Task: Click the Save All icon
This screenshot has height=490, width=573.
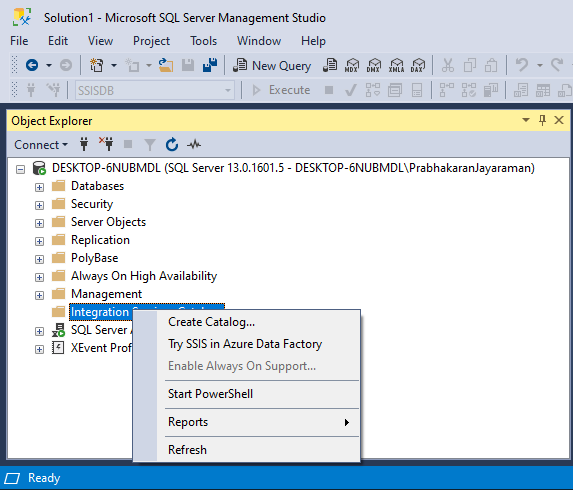Action: [x=210, y=65]
